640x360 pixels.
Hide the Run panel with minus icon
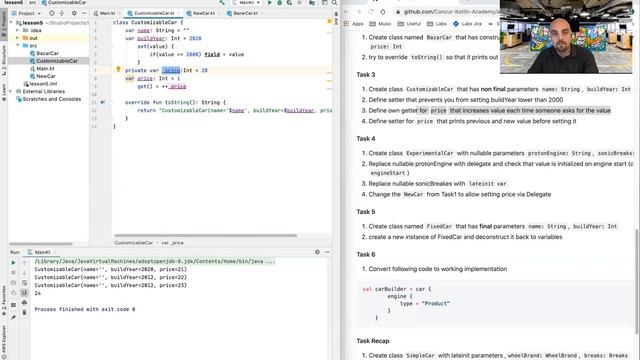pyautogui.click(x=327, y=252)
